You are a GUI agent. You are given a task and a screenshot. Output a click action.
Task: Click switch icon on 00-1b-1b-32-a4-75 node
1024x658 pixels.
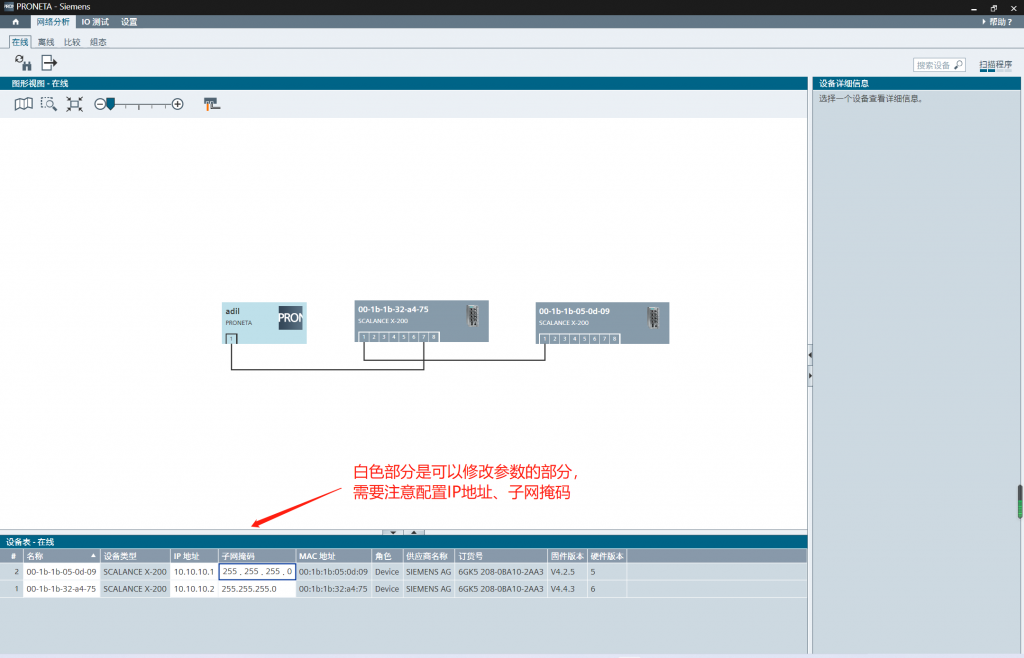click(472, 315)
